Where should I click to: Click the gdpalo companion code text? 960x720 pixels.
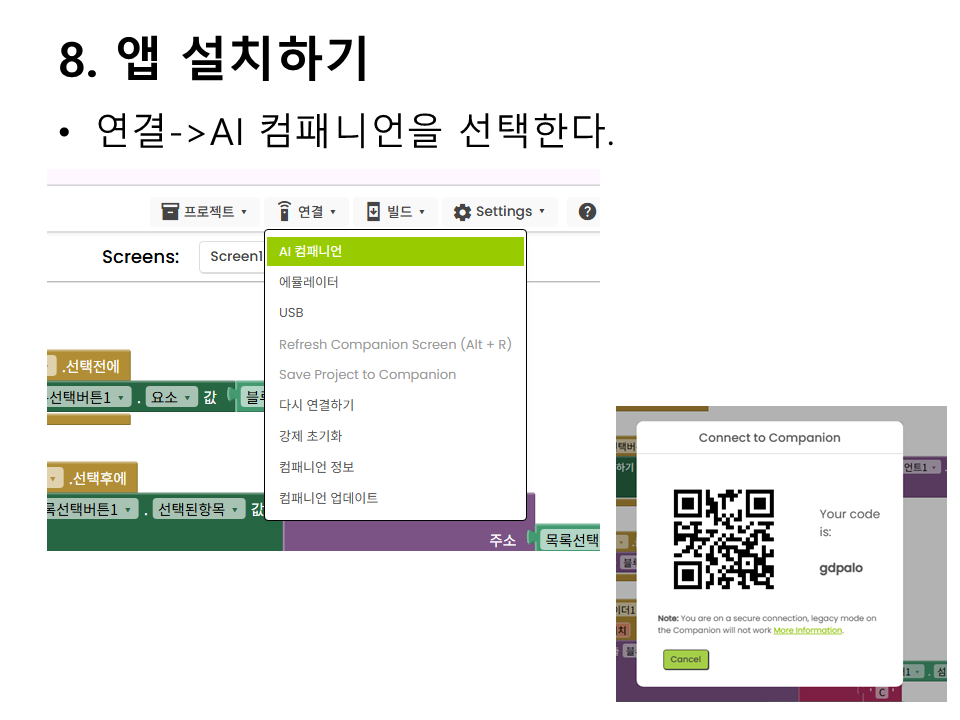(841, 568)
